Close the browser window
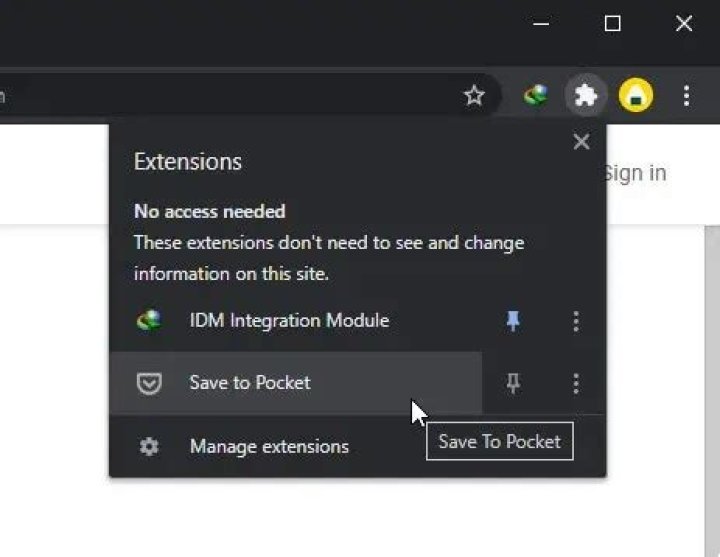 pos(684,23)
